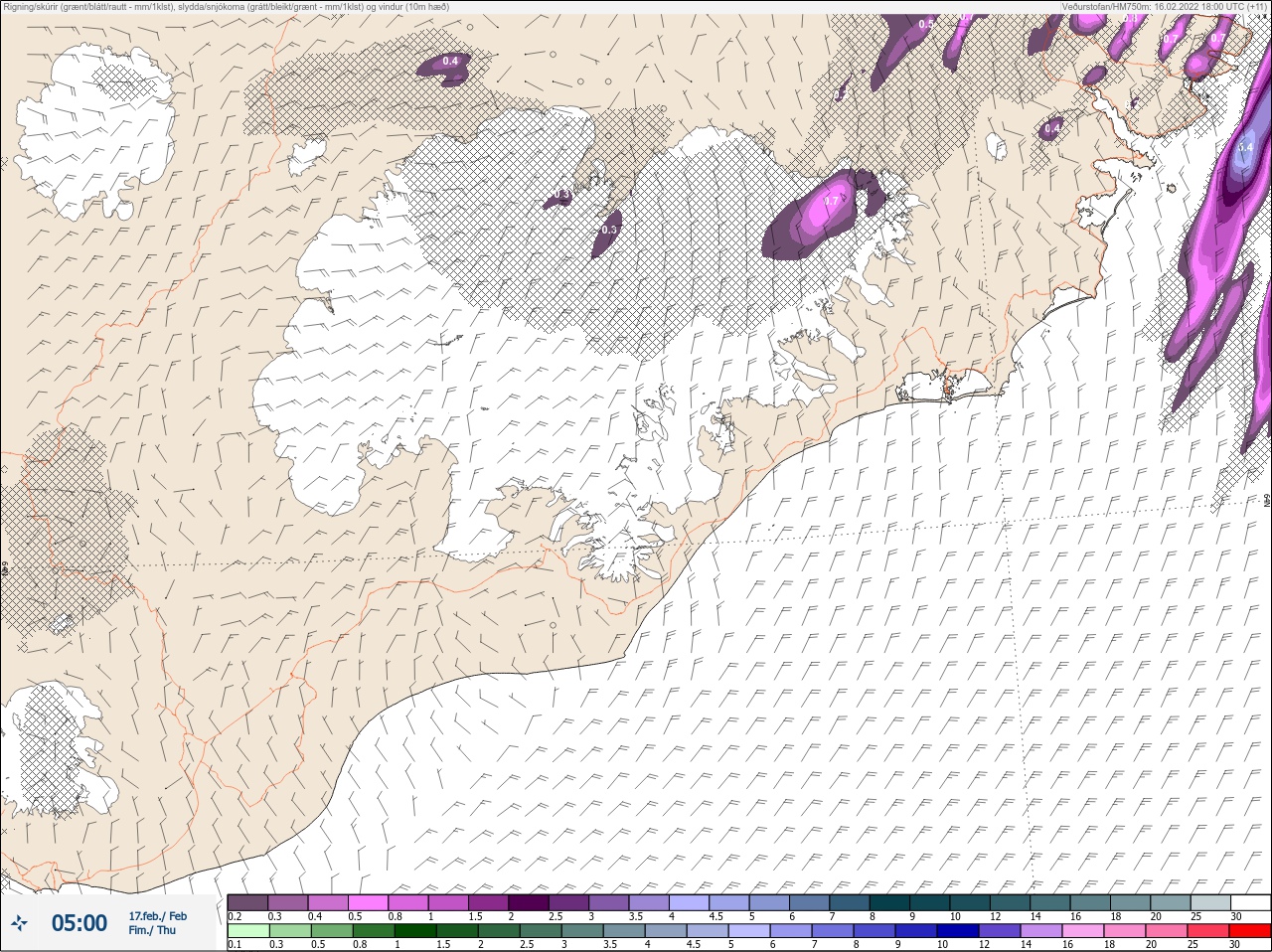Click the 0.5 precipitation label at the top edge
This screenshot has height=952, width=1272.
click(926, 23)
